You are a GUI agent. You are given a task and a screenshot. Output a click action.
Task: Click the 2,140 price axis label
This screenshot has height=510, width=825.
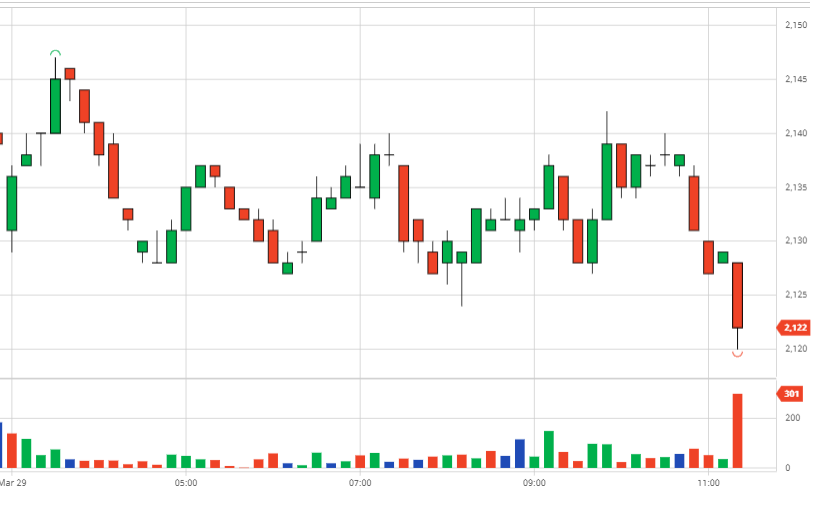point(796,134)
